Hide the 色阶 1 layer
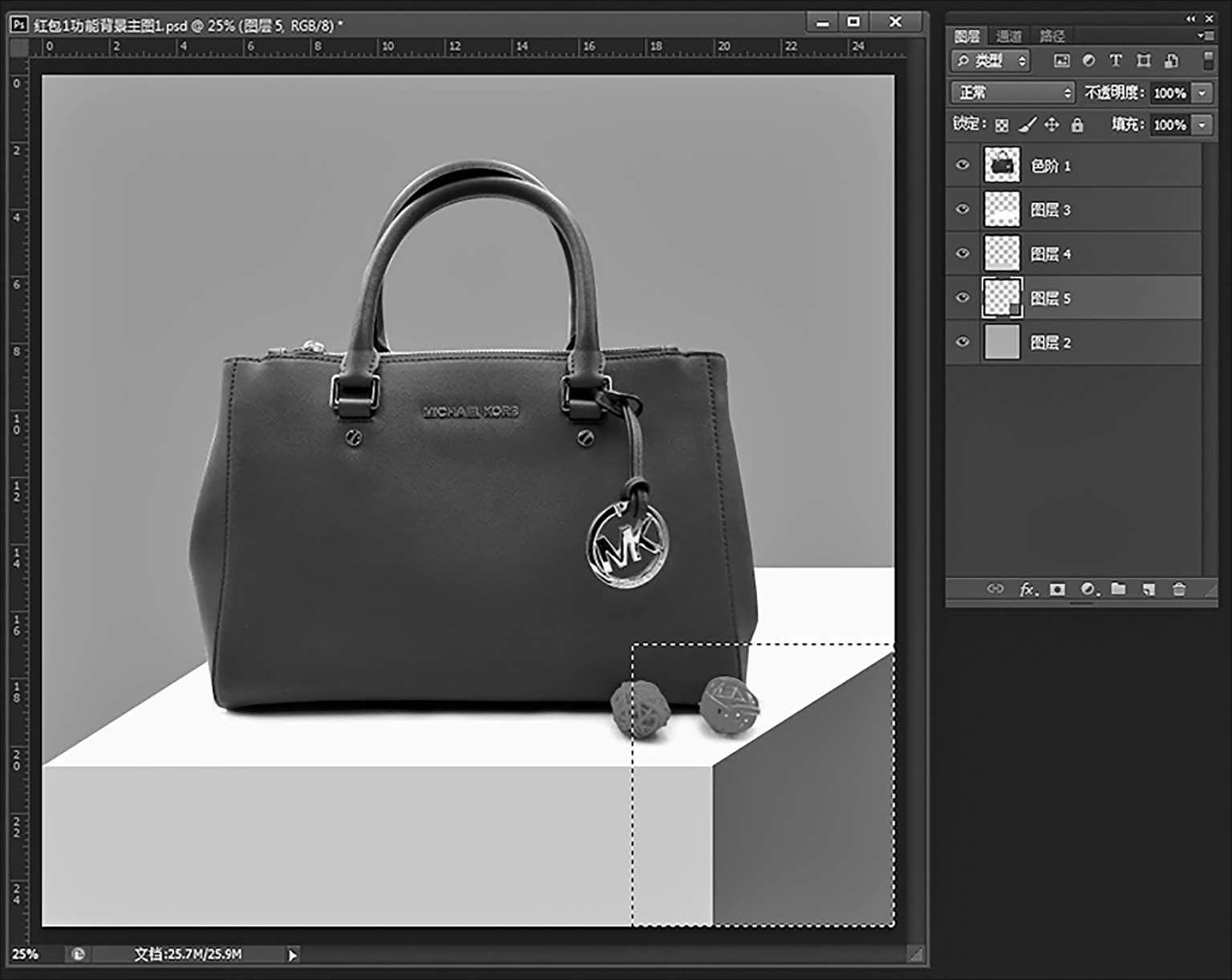1232x980 pixels. [962, 165]
